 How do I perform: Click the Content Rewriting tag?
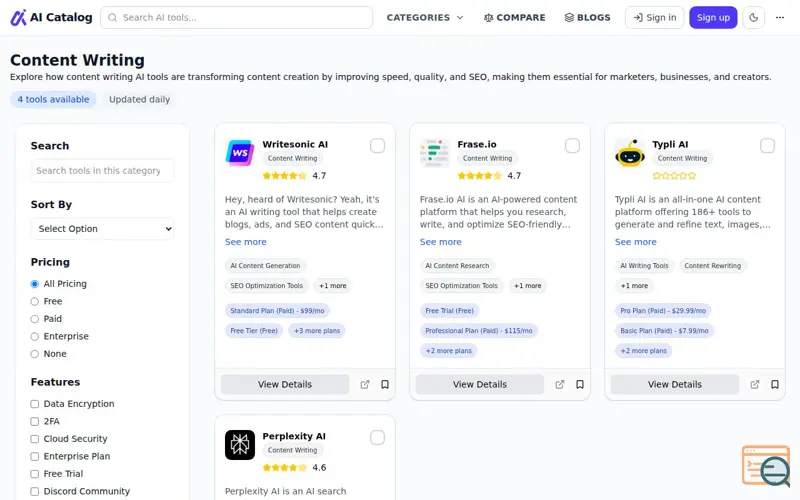coord(712,265)
